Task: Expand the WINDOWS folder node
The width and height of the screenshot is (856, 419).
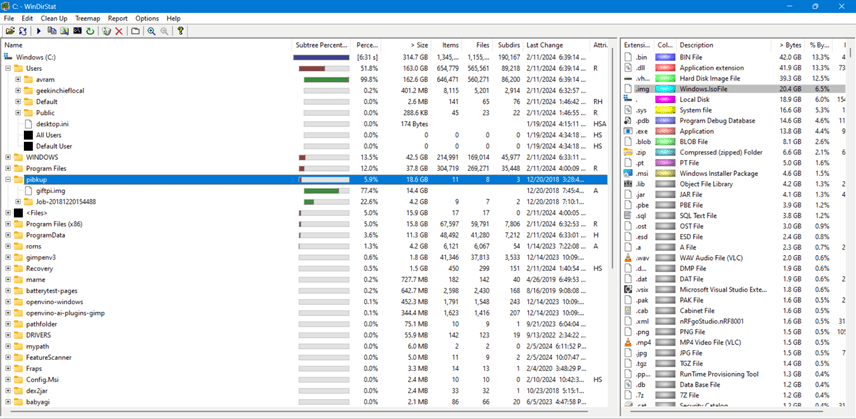Action: click(8, 157)
